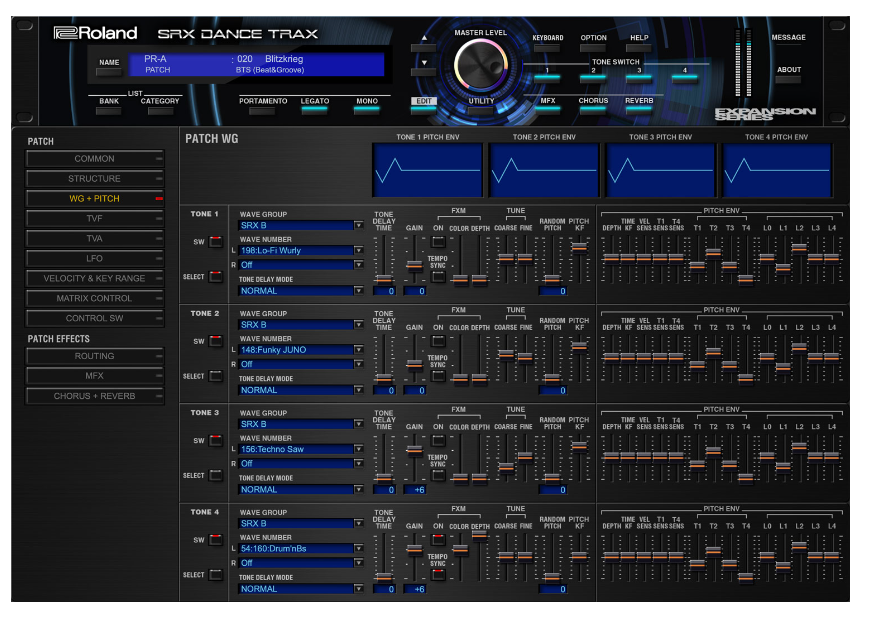
Task: Switch to the TVA page
Action: click(x=95, y=239)
